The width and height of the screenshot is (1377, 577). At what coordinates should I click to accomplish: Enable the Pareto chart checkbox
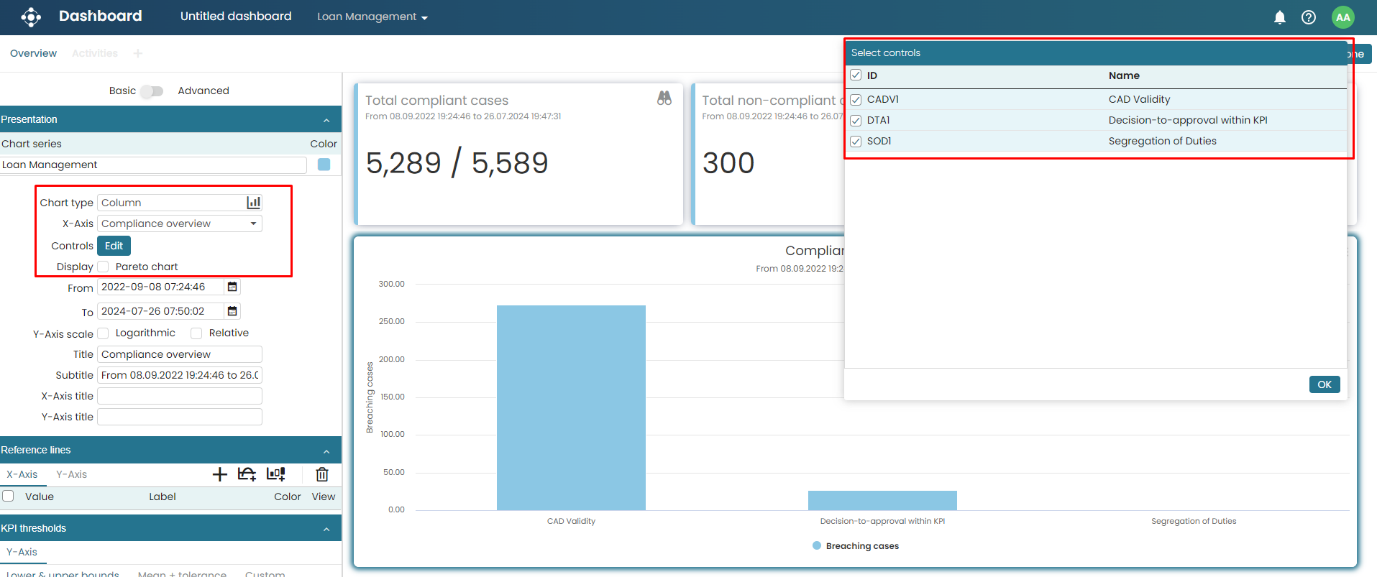[103, 267]
